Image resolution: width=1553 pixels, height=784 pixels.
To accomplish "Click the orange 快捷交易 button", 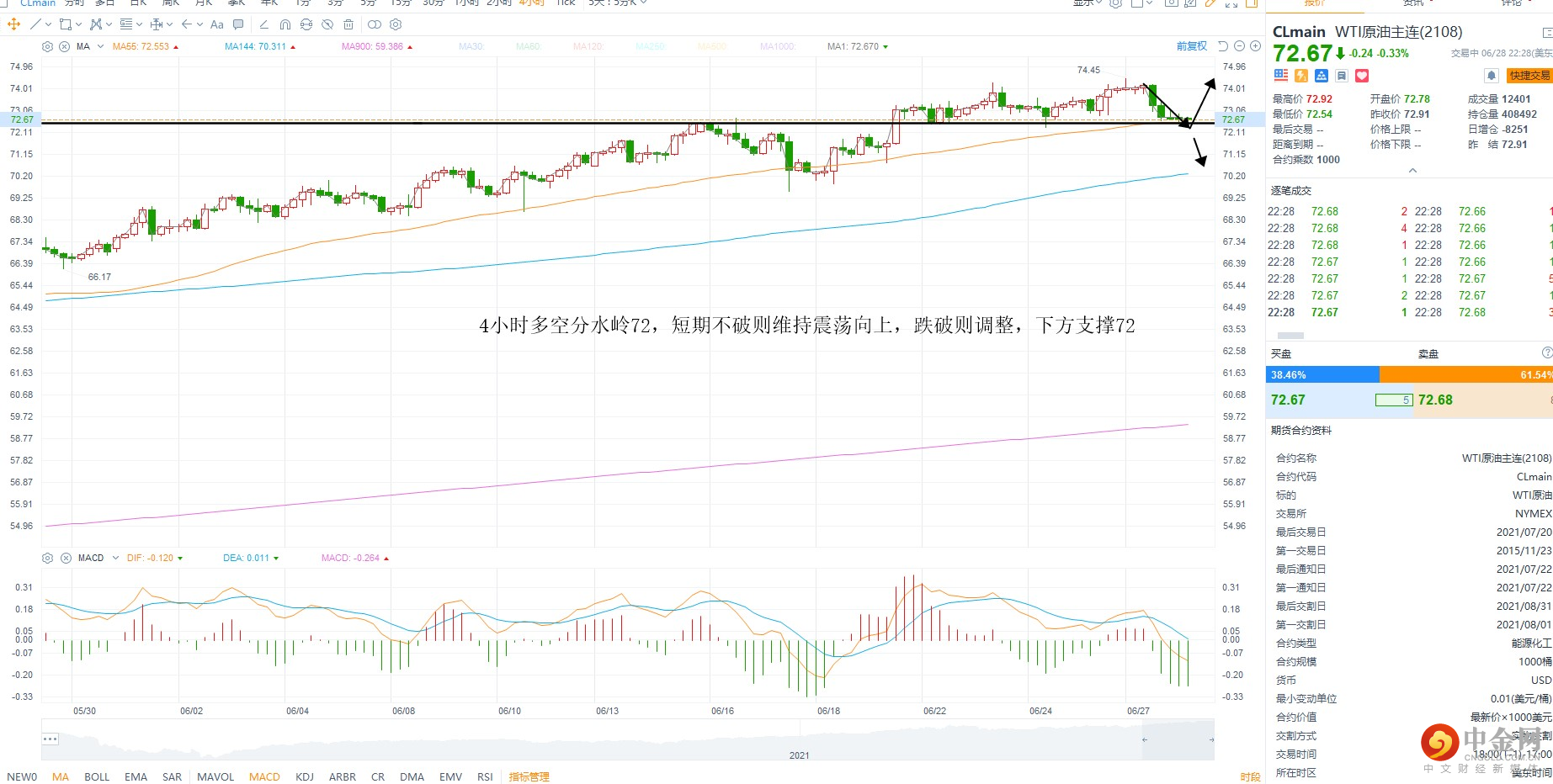I will tap(1529, 76).
